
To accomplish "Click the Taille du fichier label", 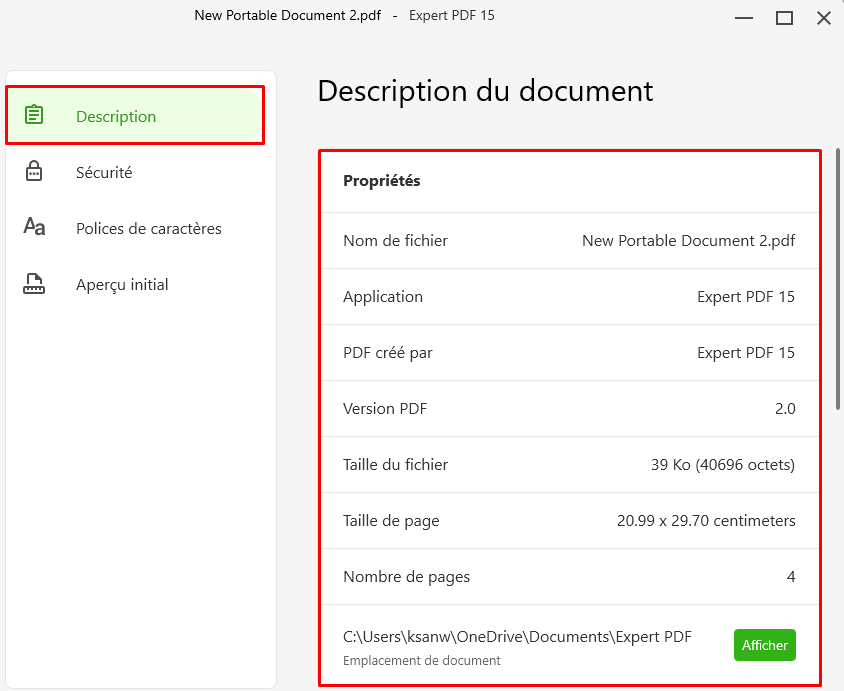I will pyautogui.click(x=396, y=464).
